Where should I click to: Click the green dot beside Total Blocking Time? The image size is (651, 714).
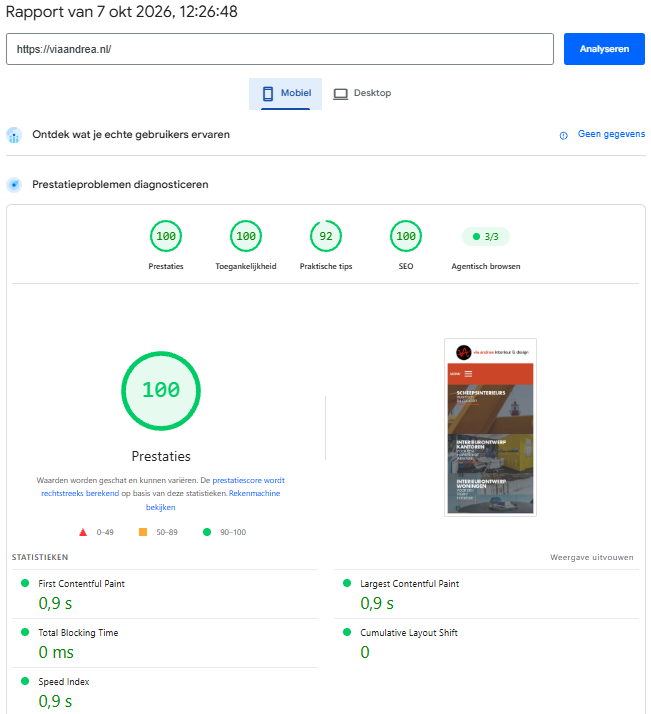pos(25,632)
